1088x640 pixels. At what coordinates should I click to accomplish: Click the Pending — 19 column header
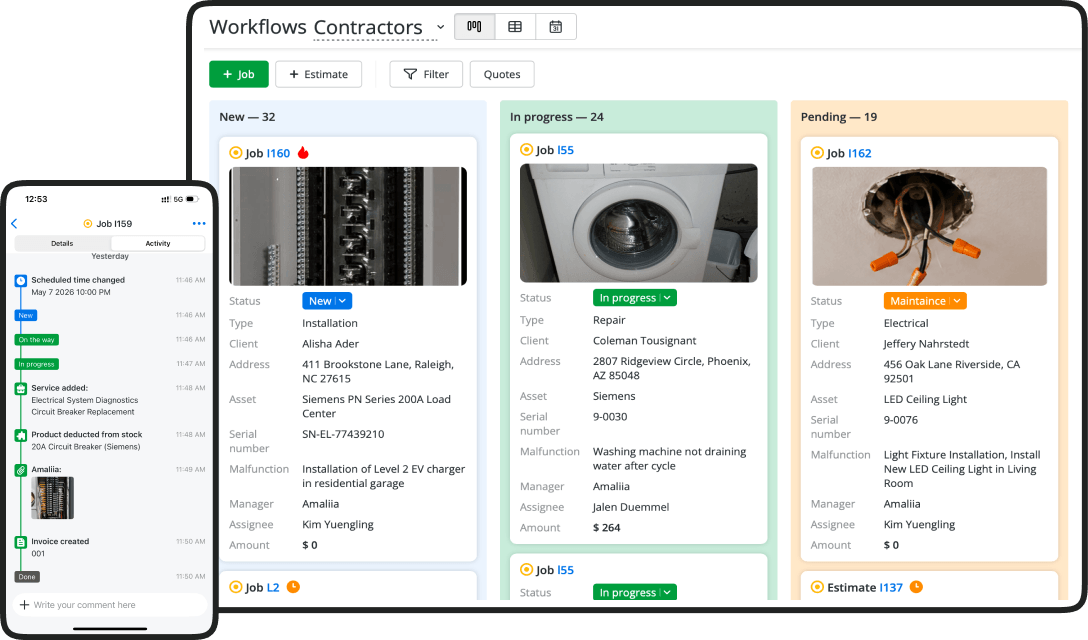point(839,117)
